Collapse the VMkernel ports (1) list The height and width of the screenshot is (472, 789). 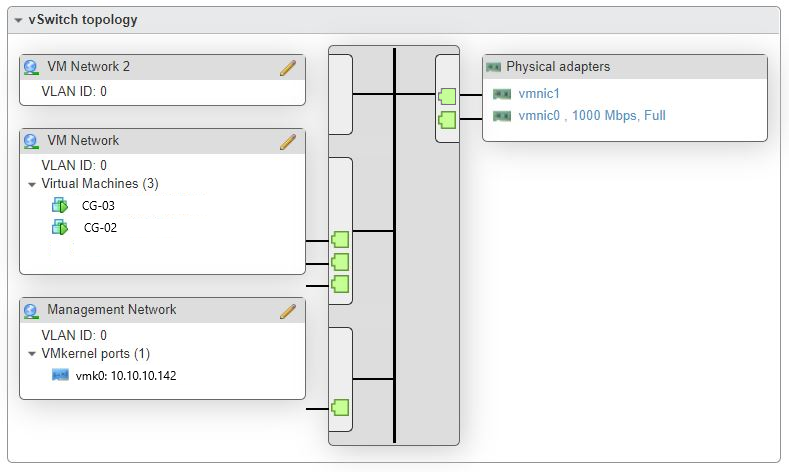click(x=32, y=354)
